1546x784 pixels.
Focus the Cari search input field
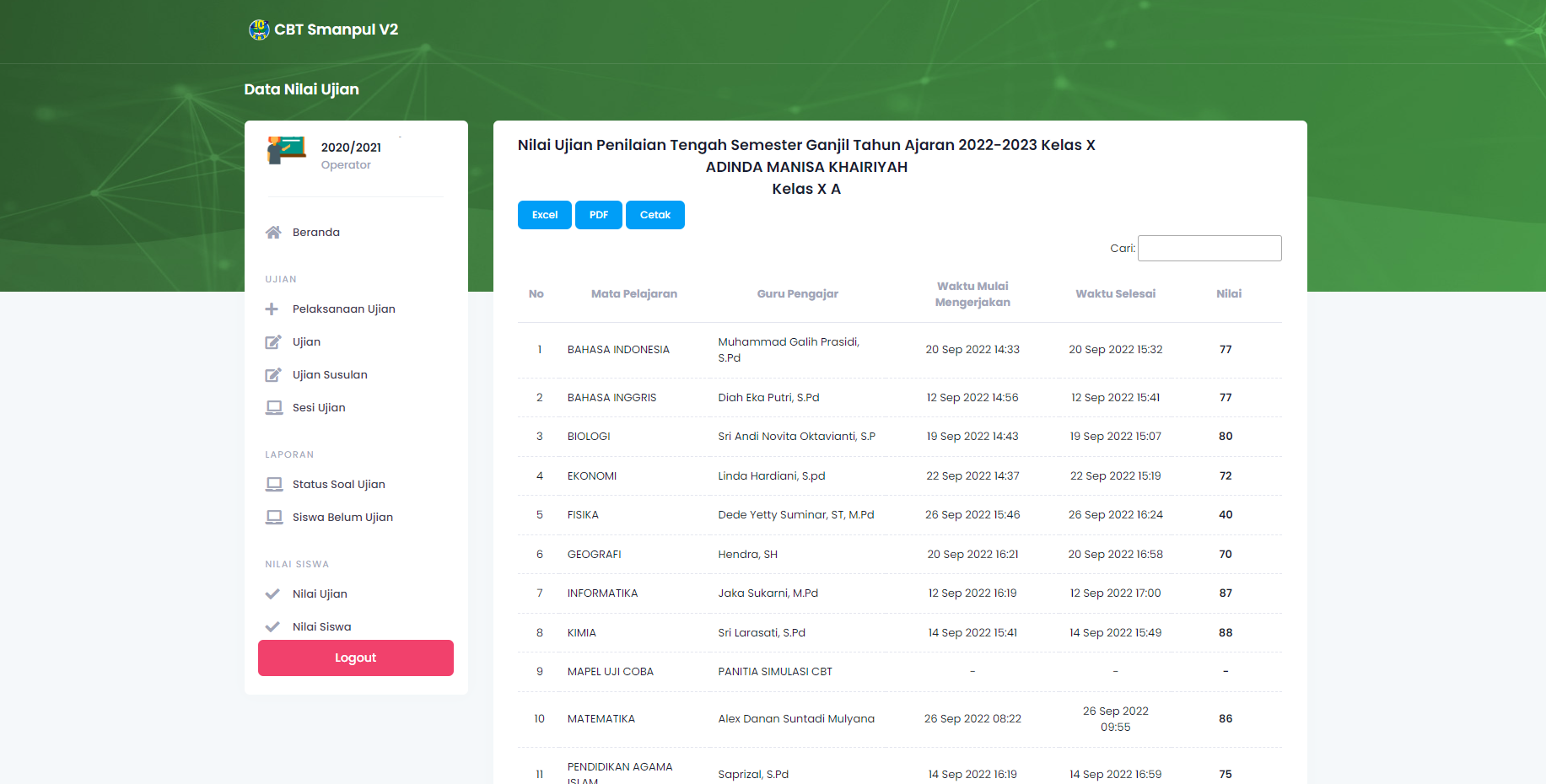1209,249
